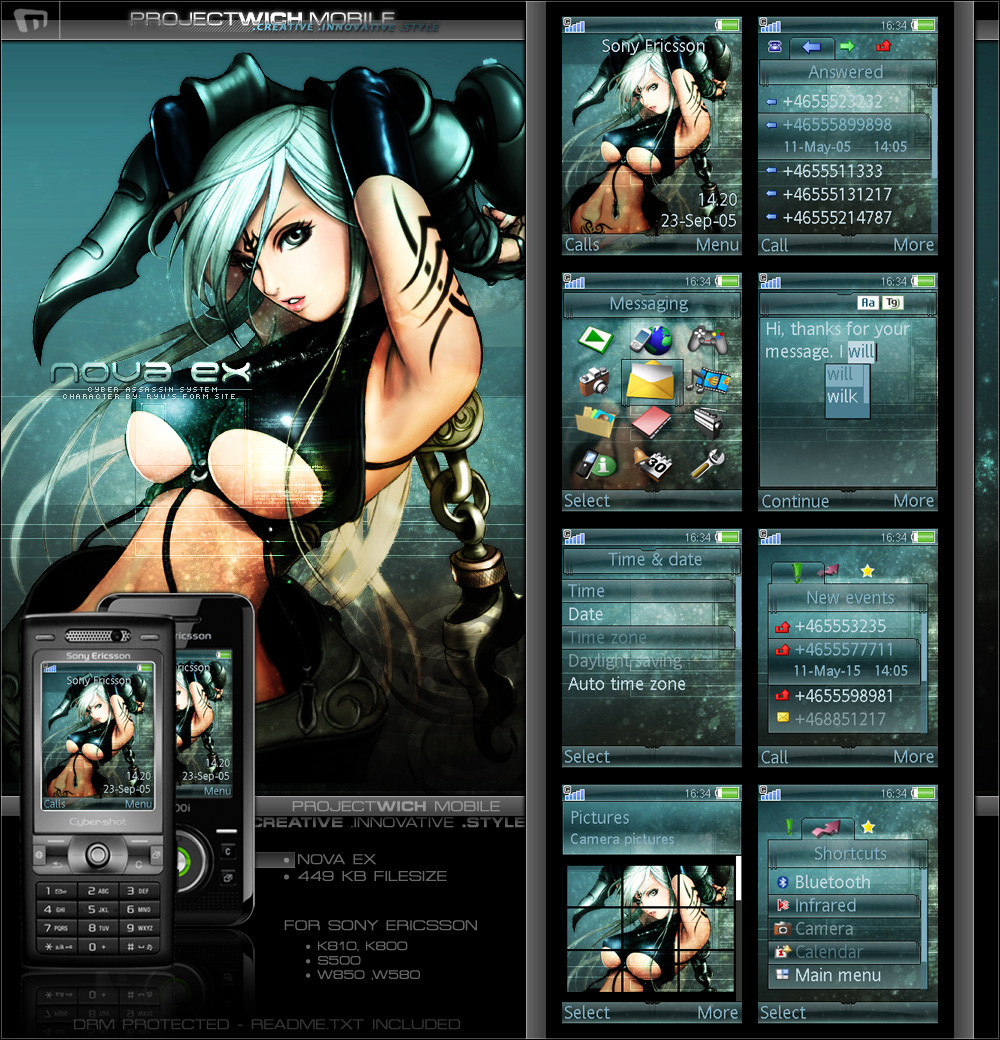
Task: Select Bluetooth shortcut entry
Action: click(845, 882)
